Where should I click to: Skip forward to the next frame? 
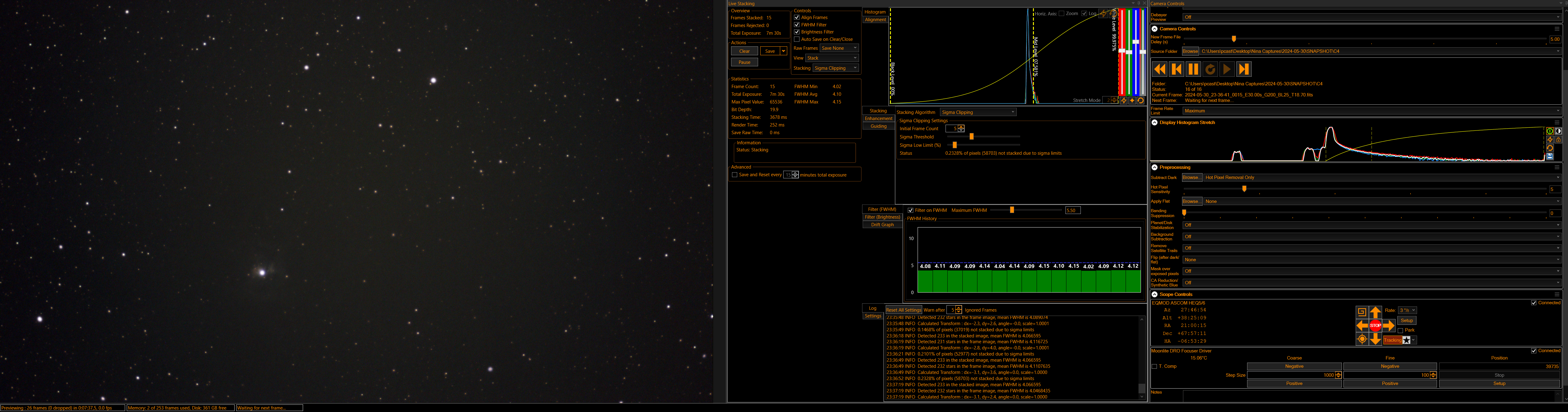coord(1244,69)
